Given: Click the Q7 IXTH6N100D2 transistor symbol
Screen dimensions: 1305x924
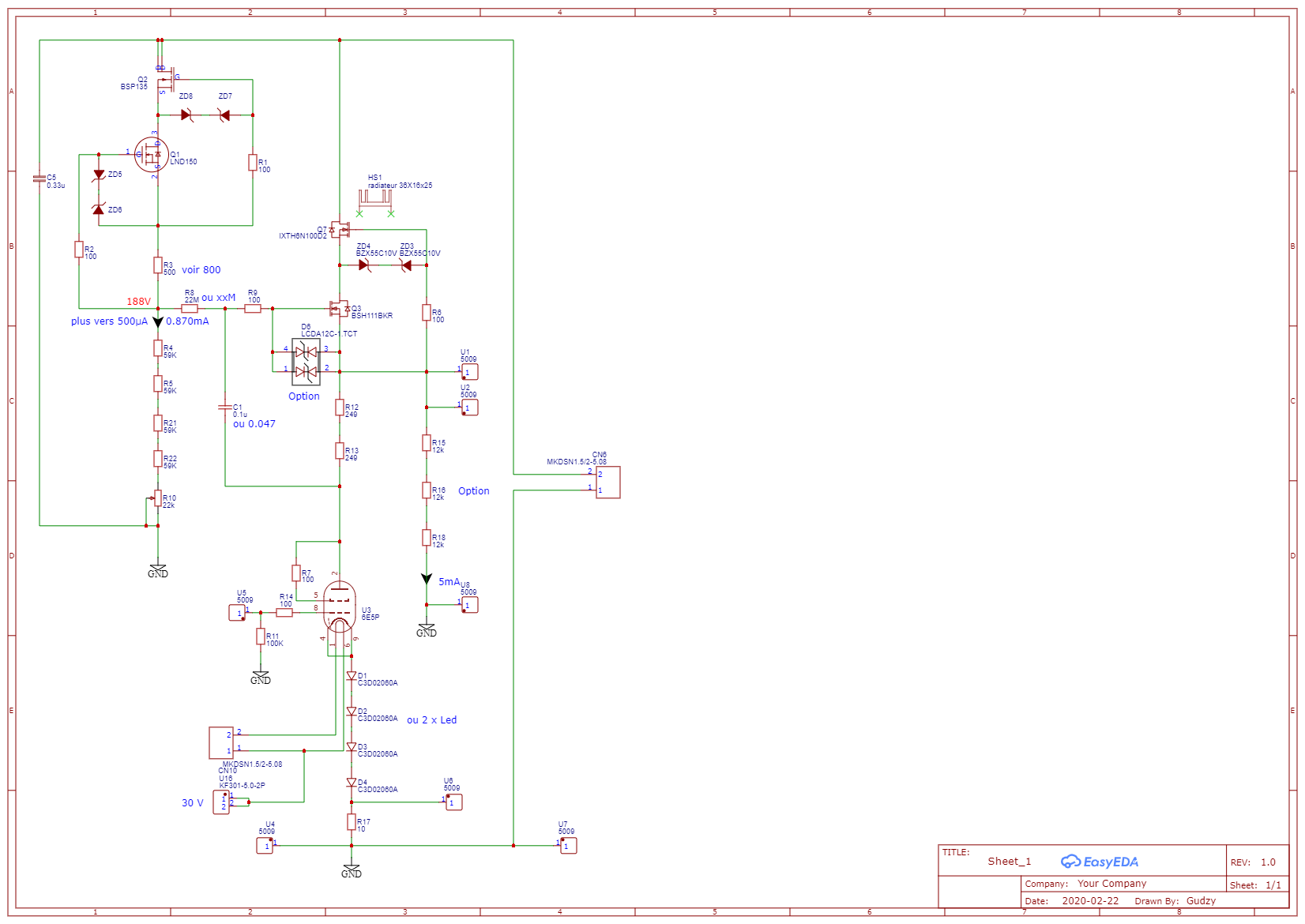Looking at the screenshot, I should (x=340, y=230).
